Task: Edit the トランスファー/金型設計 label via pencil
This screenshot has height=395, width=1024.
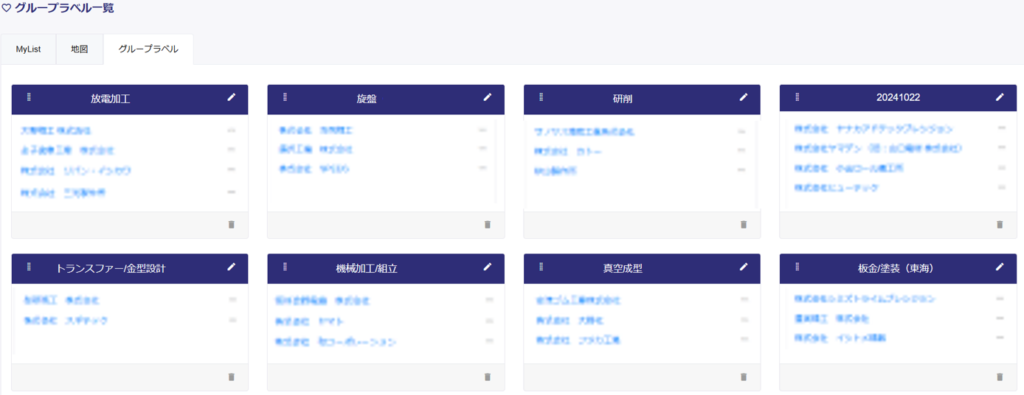Action: [x=231, y=267]
